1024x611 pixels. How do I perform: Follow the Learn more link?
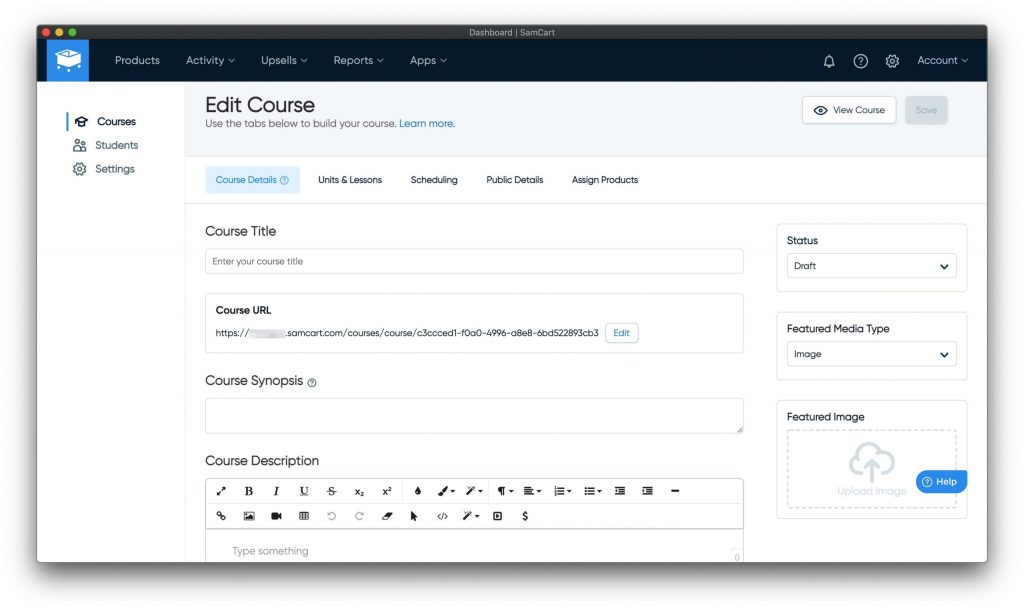pos(427,124)
